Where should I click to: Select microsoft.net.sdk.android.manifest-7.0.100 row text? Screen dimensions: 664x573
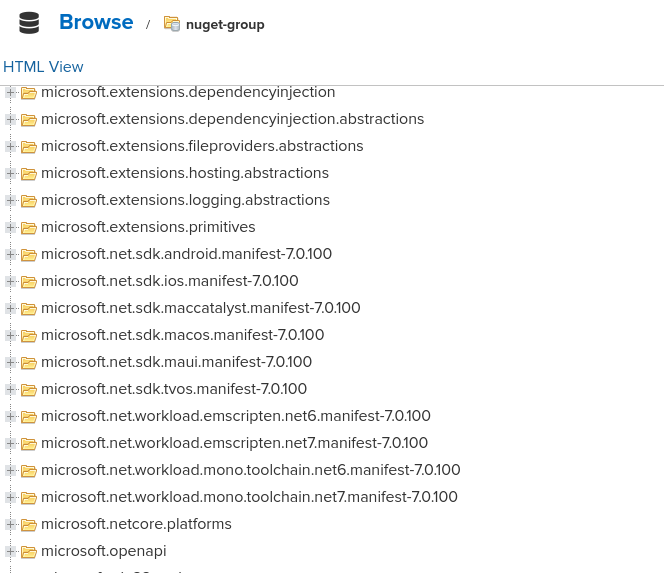(x=186, y=254)
